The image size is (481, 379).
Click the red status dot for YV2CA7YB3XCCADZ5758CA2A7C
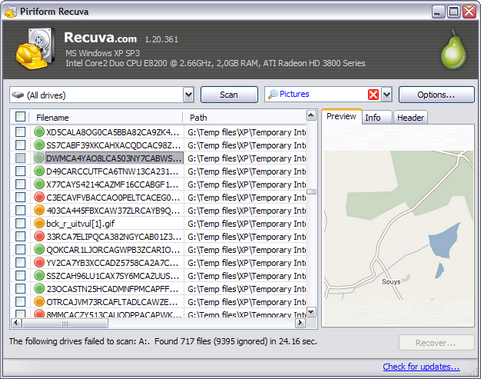[39, 262]
